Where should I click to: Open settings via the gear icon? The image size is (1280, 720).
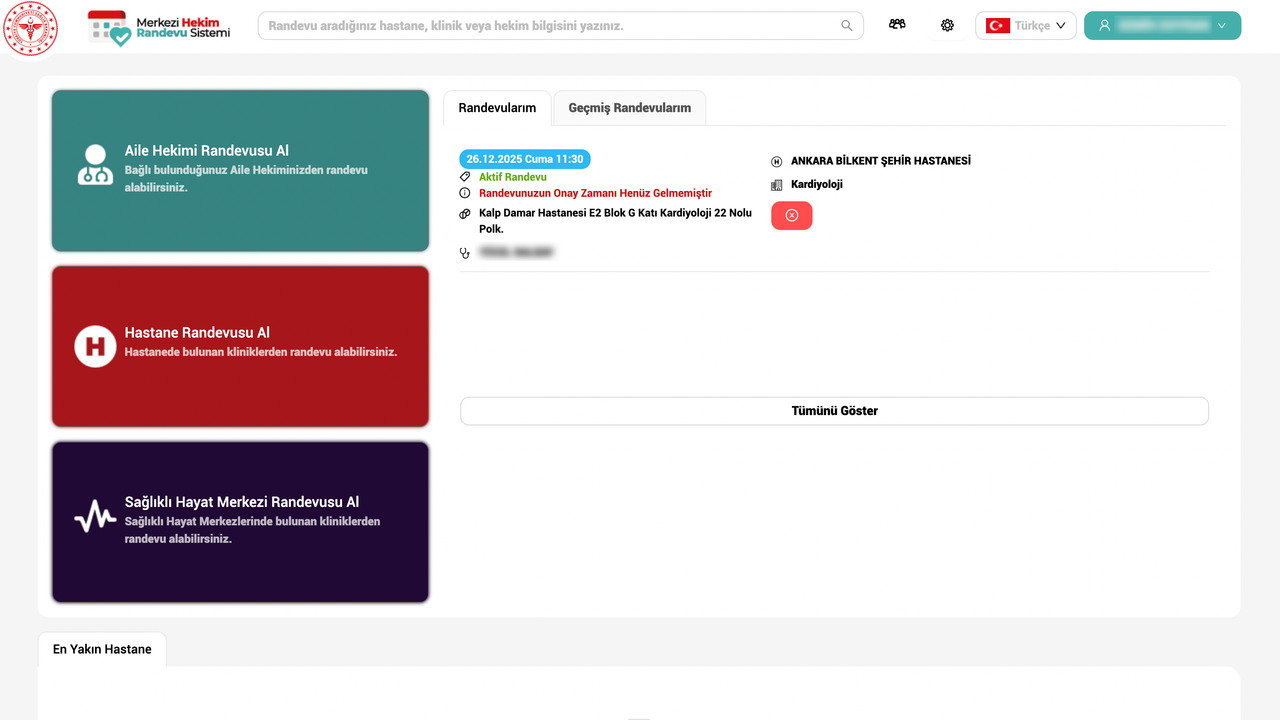[947, 26]
